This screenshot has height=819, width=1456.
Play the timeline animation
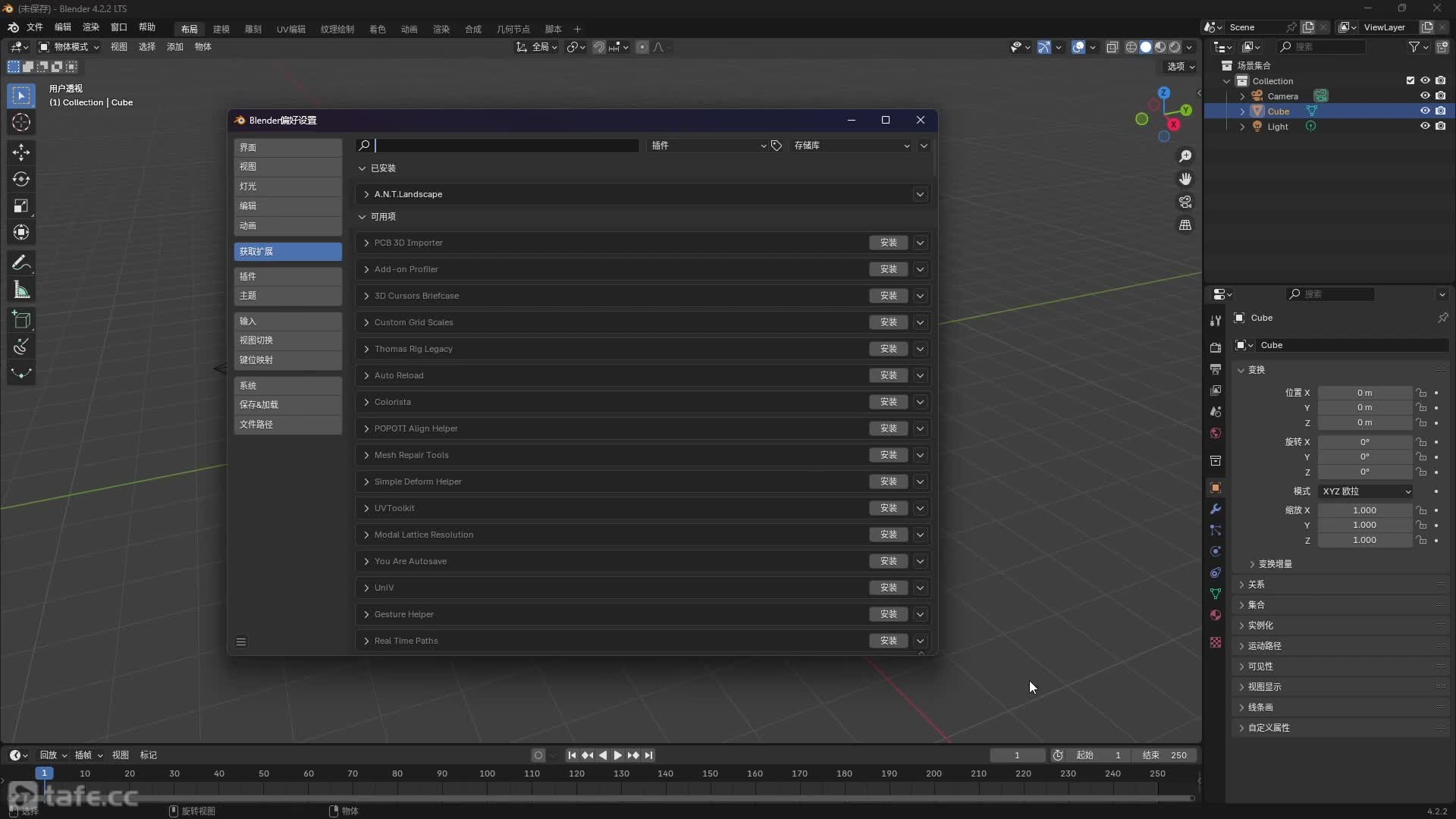(617, 755)
